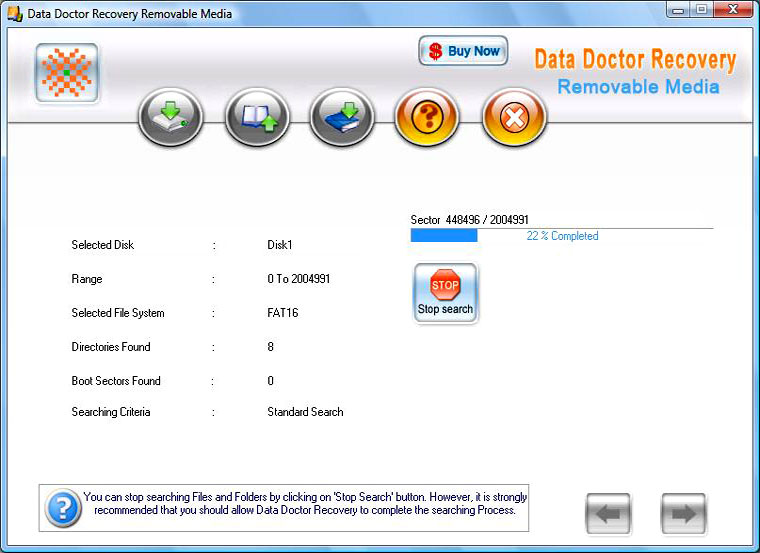Click the 'Range' label
Screen dimensions: 760x553
coord(87,279)
